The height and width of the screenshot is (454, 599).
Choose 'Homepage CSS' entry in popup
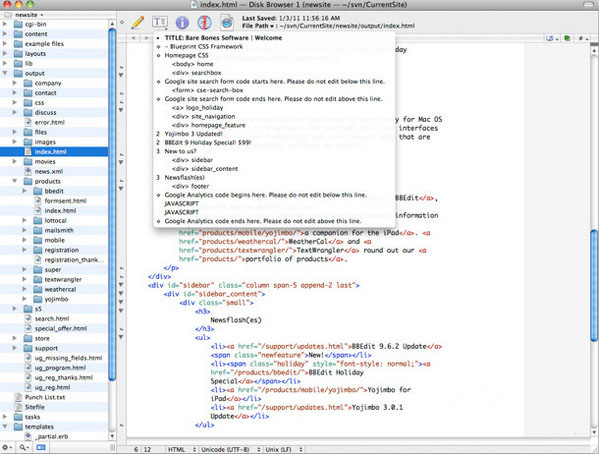tap(186, 55)
